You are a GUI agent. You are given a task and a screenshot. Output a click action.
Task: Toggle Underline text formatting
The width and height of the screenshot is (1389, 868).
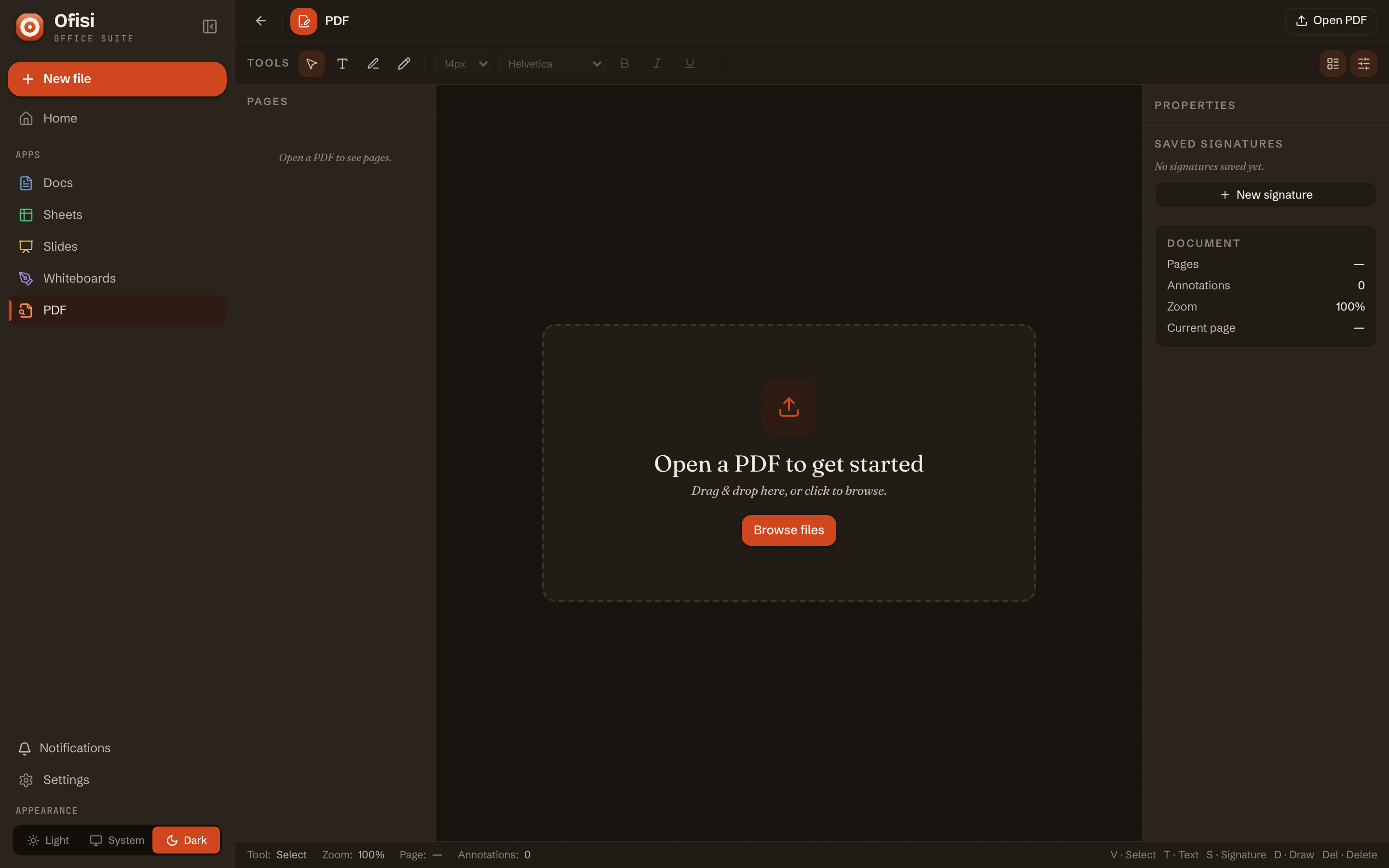[x=690, y=64]
